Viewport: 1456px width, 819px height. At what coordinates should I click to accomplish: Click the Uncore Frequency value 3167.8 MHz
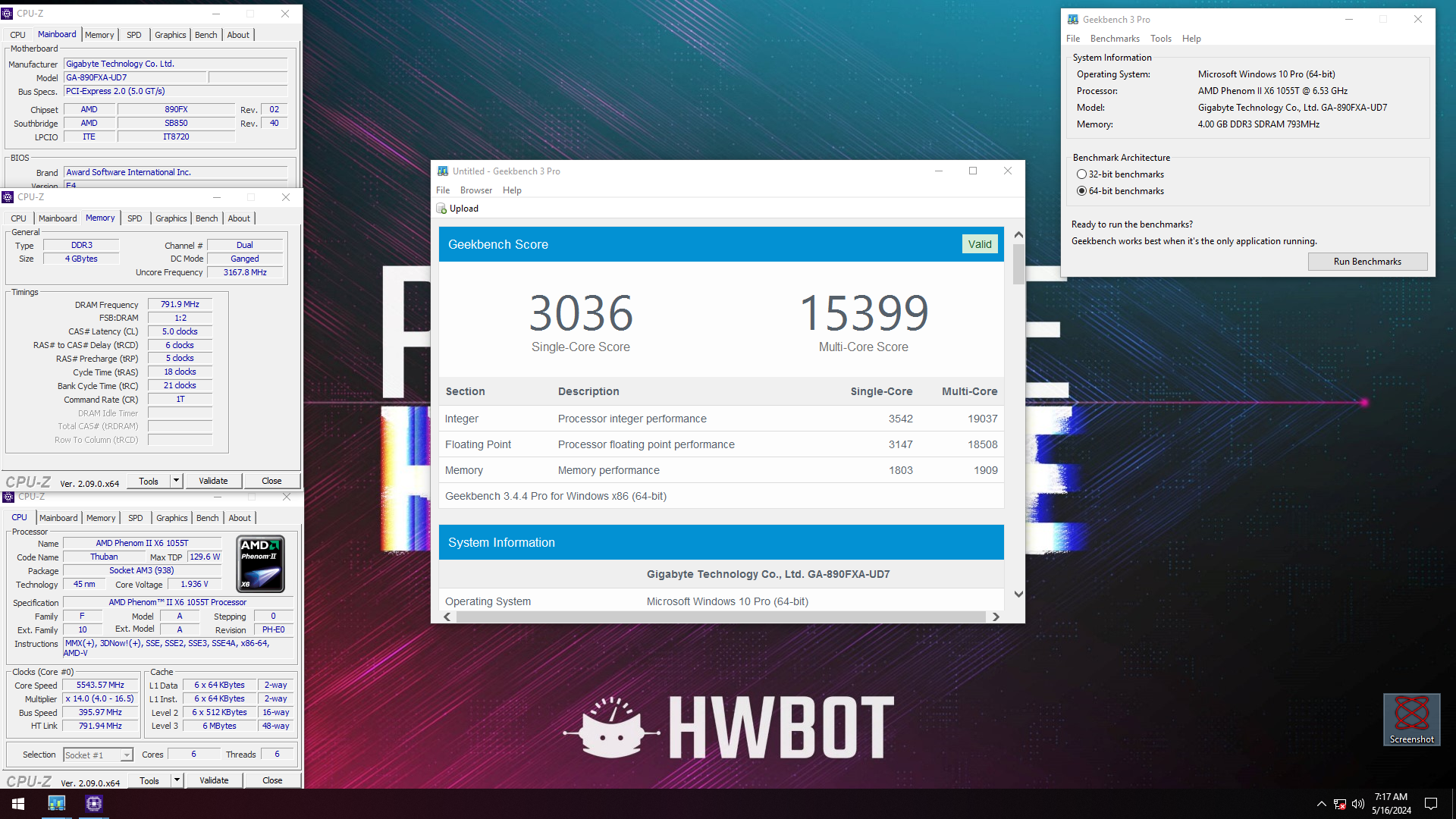(245, 272)
